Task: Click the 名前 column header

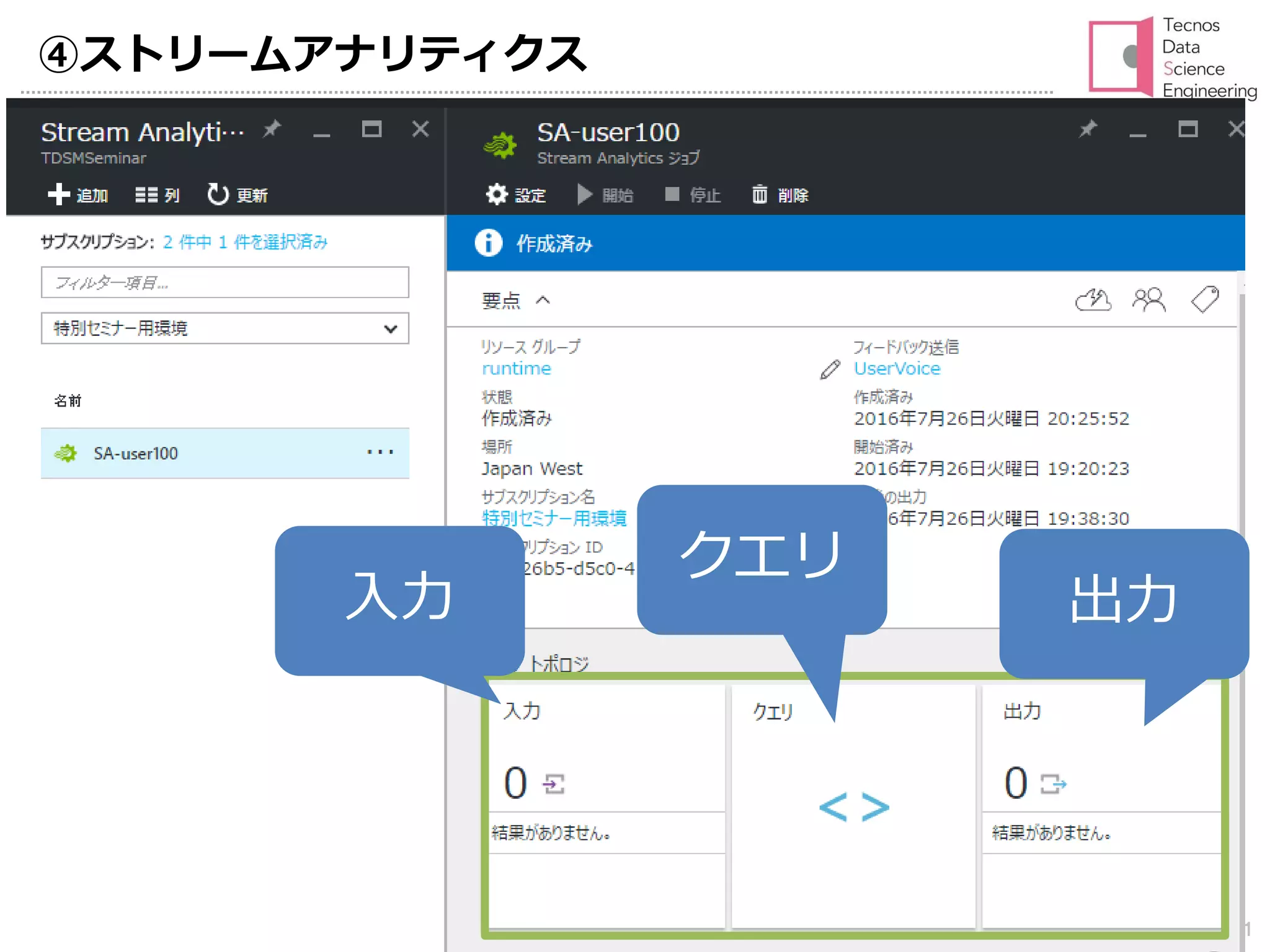Action: click(x=68, y=400)
